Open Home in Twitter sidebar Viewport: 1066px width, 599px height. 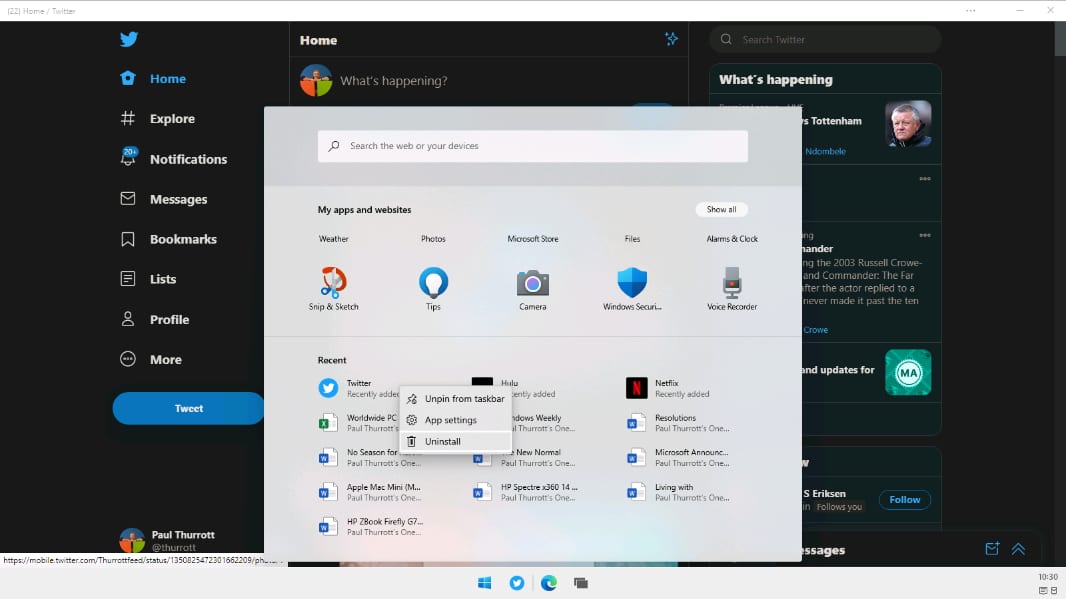point(153,78)
